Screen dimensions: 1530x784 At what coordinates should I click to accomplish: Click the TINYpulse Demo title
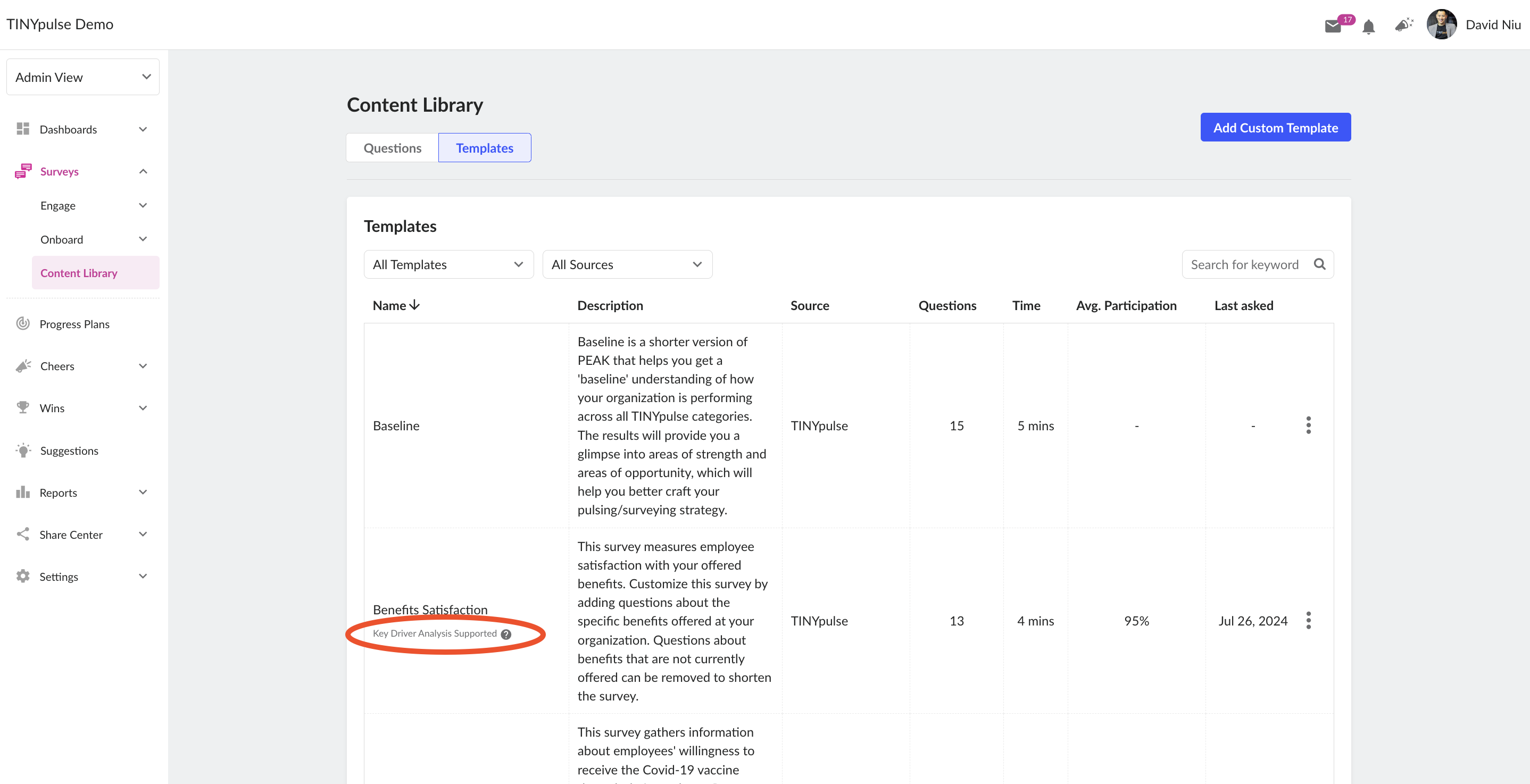[60, 24]
